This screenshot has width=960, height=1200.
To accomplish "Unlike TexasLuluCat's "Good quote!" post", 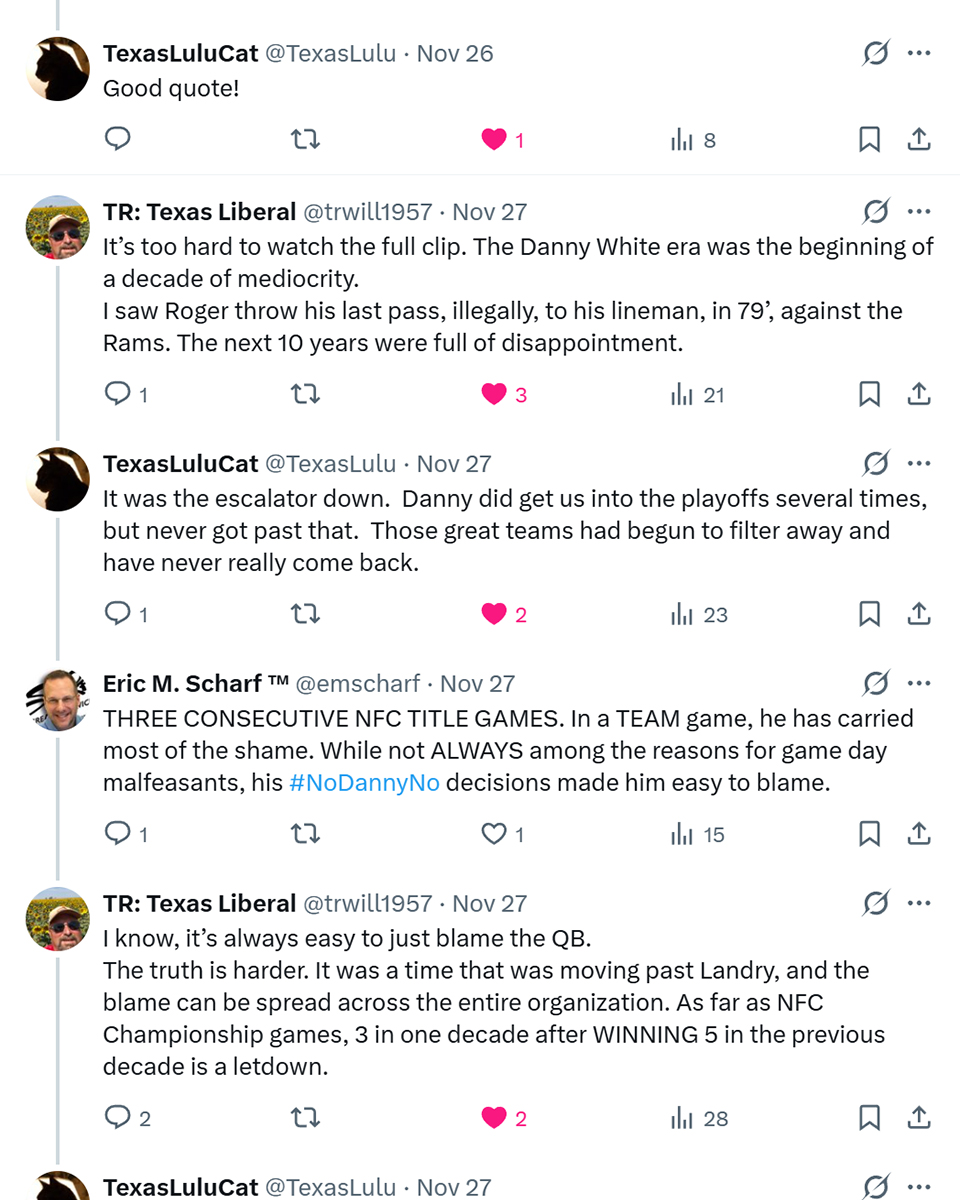I will pos(494,139).
